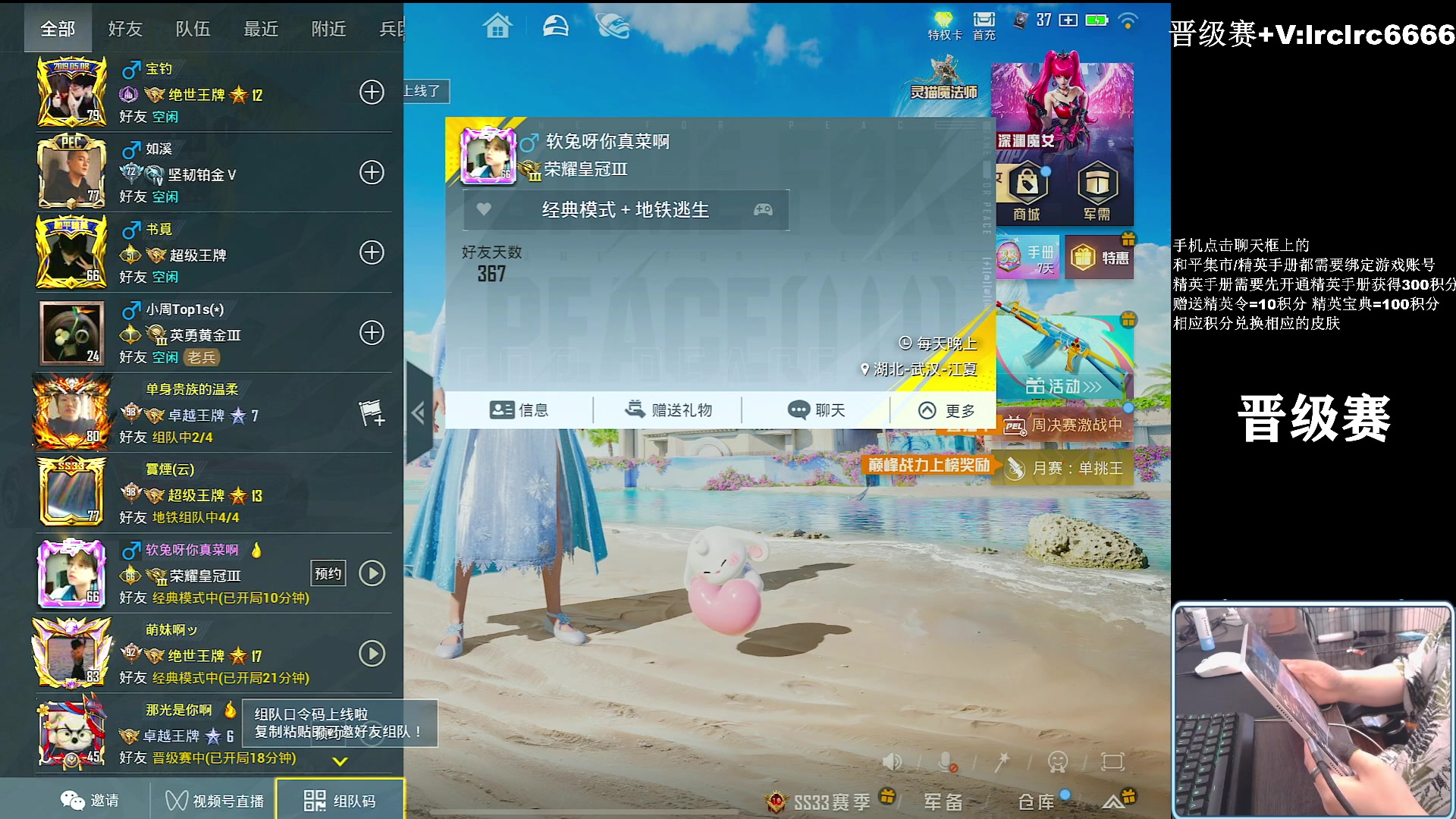1456x819 pixels.
Task: Open 商城 shop icon
Action: pyautogui.click(x=1027, y=191)
